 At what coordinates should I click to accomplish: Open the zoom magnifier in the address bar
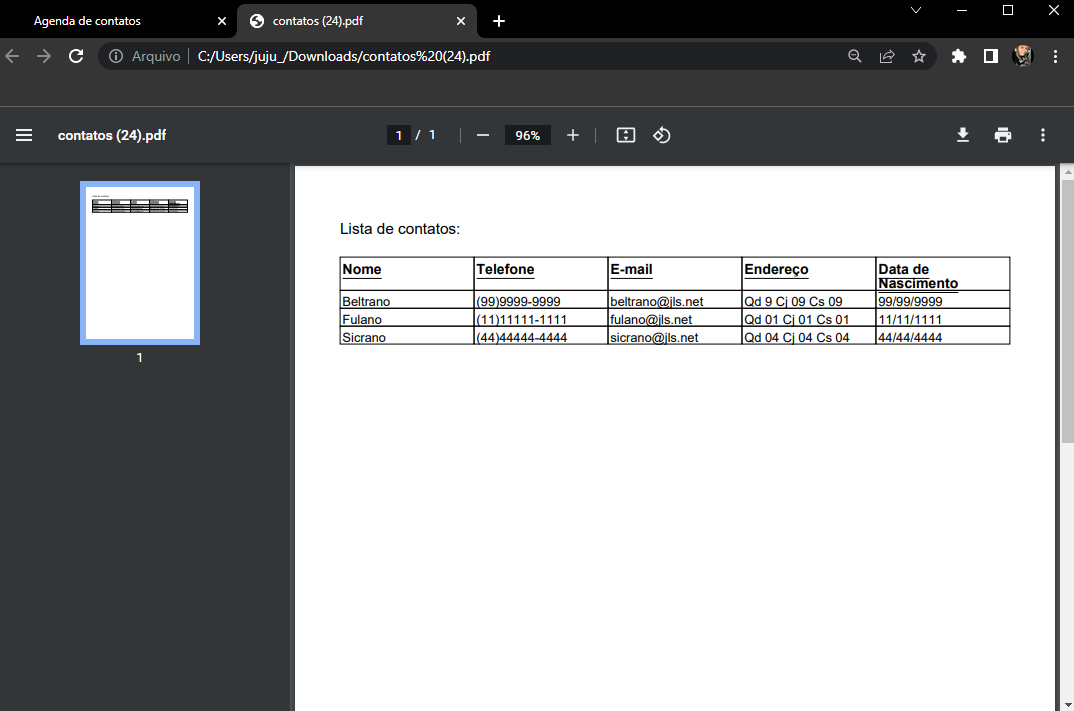[x=855, y=56]
